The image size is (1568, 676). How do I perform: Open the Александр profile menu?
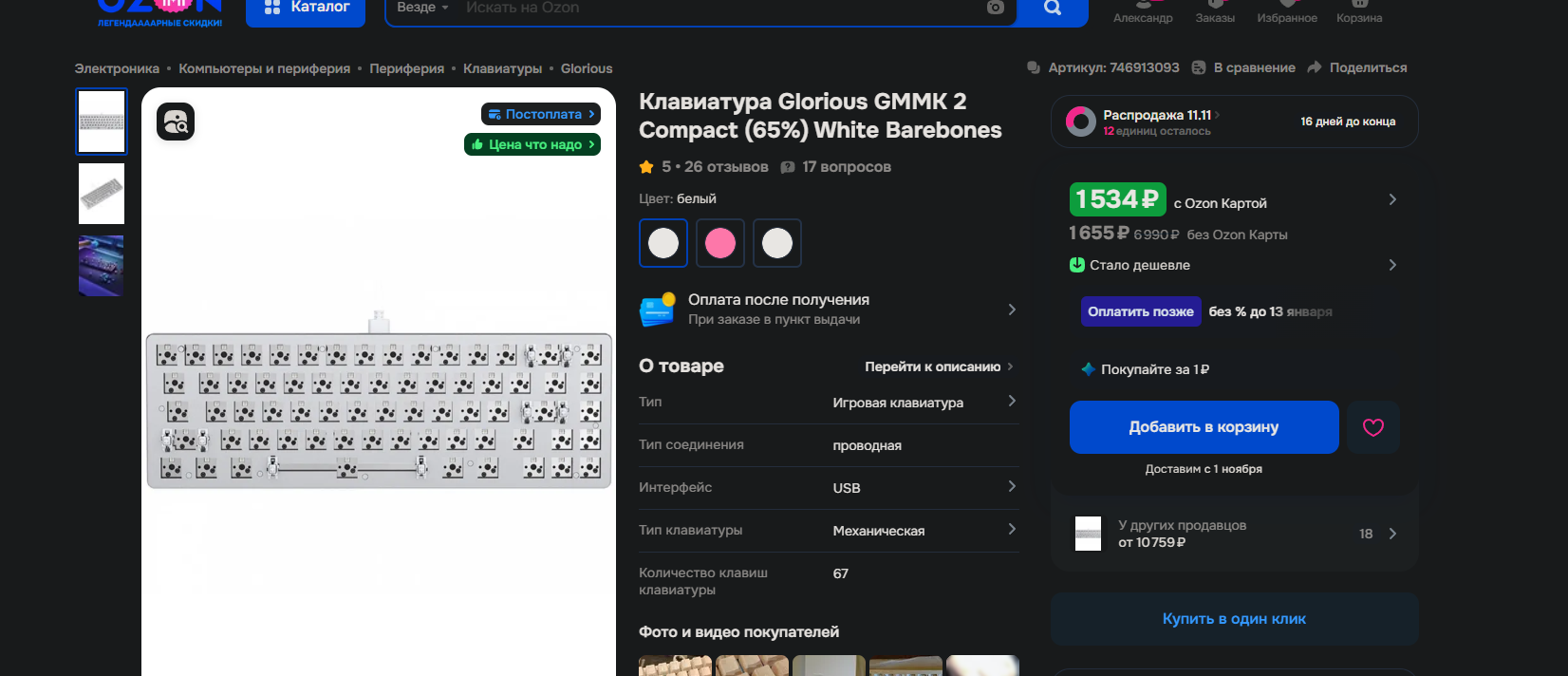click(1143, 11)
